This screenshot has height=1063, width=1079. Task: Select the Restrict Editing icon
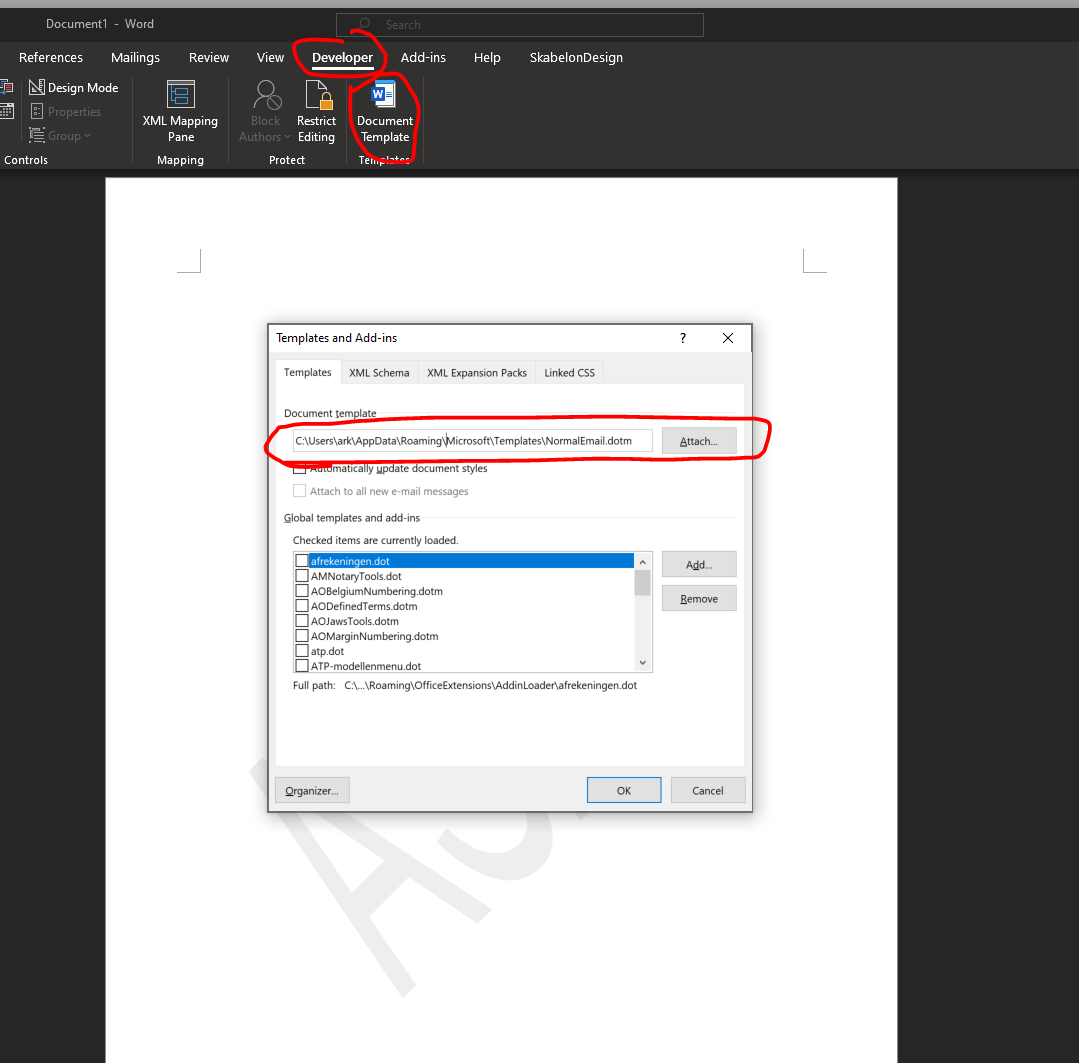(317, 95)
